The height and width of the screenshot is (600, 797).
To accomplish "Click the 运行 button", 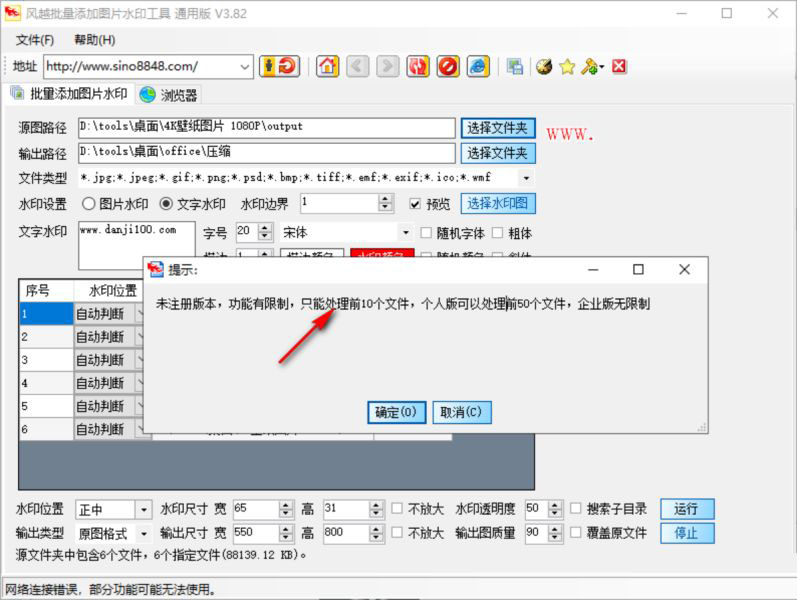I will [x=687, y=509].
